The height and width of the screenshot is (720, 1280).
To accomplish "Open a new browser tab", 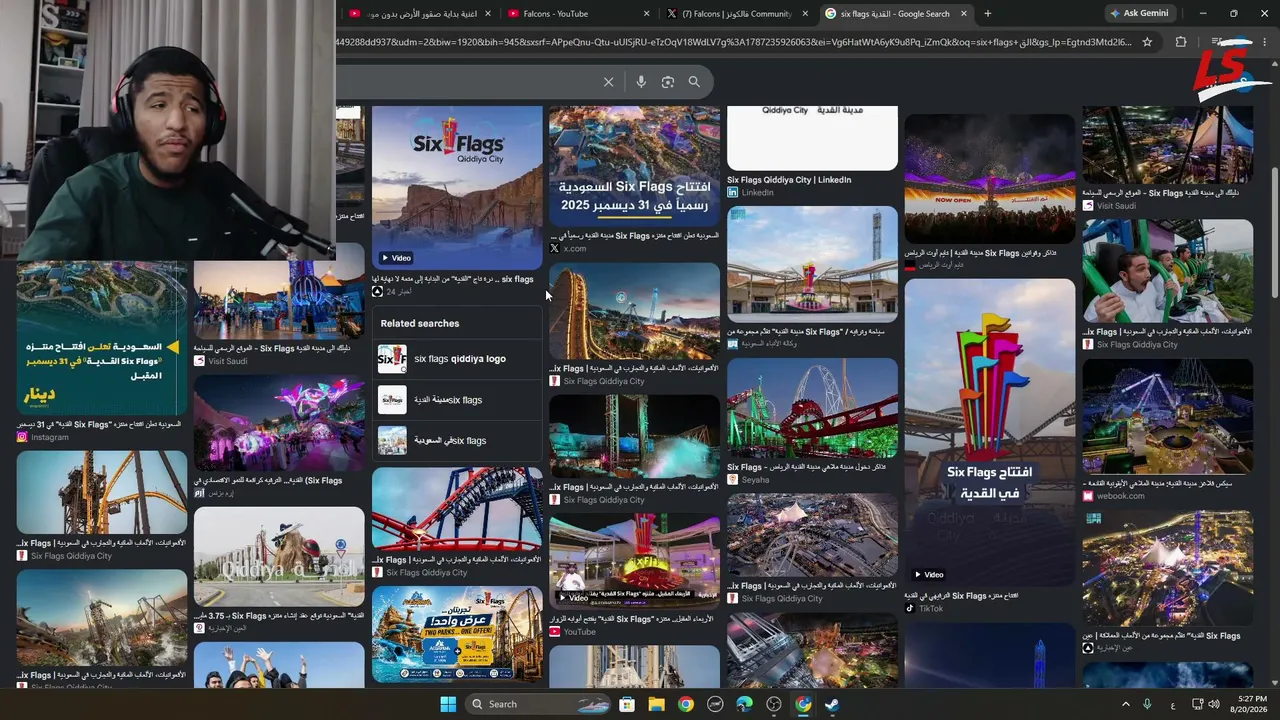I will click(x=988, y=14).
